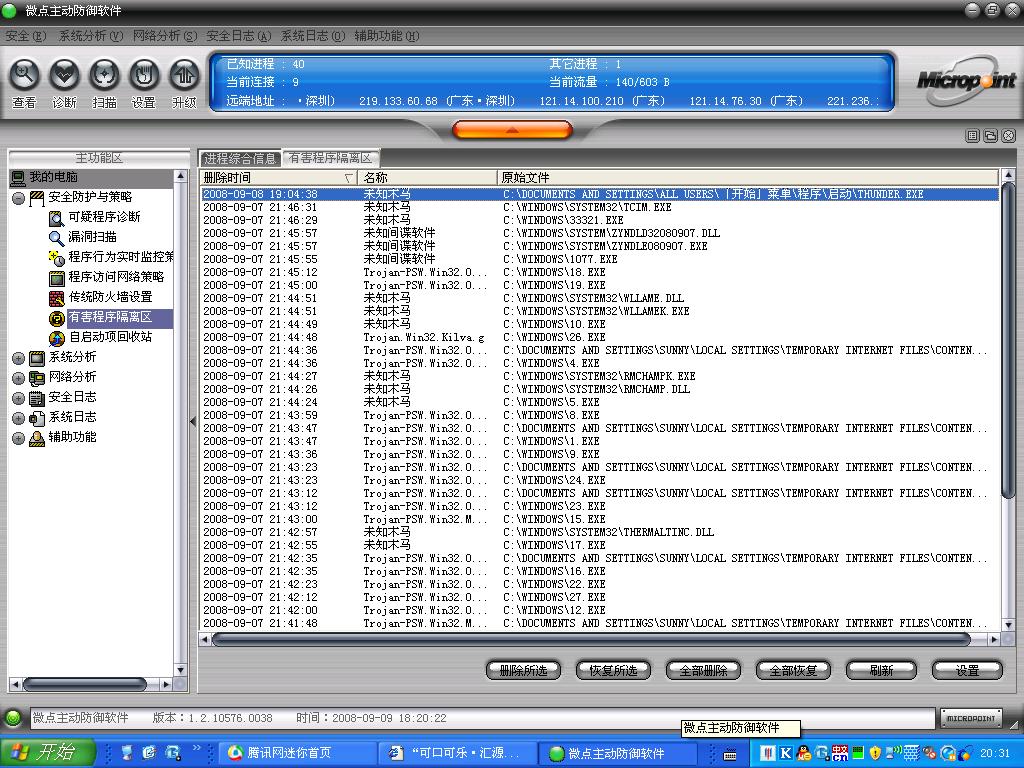Click the orange collapse bar under info panel
Viewport: 1024px width, 768px height.
pos(512,130)
